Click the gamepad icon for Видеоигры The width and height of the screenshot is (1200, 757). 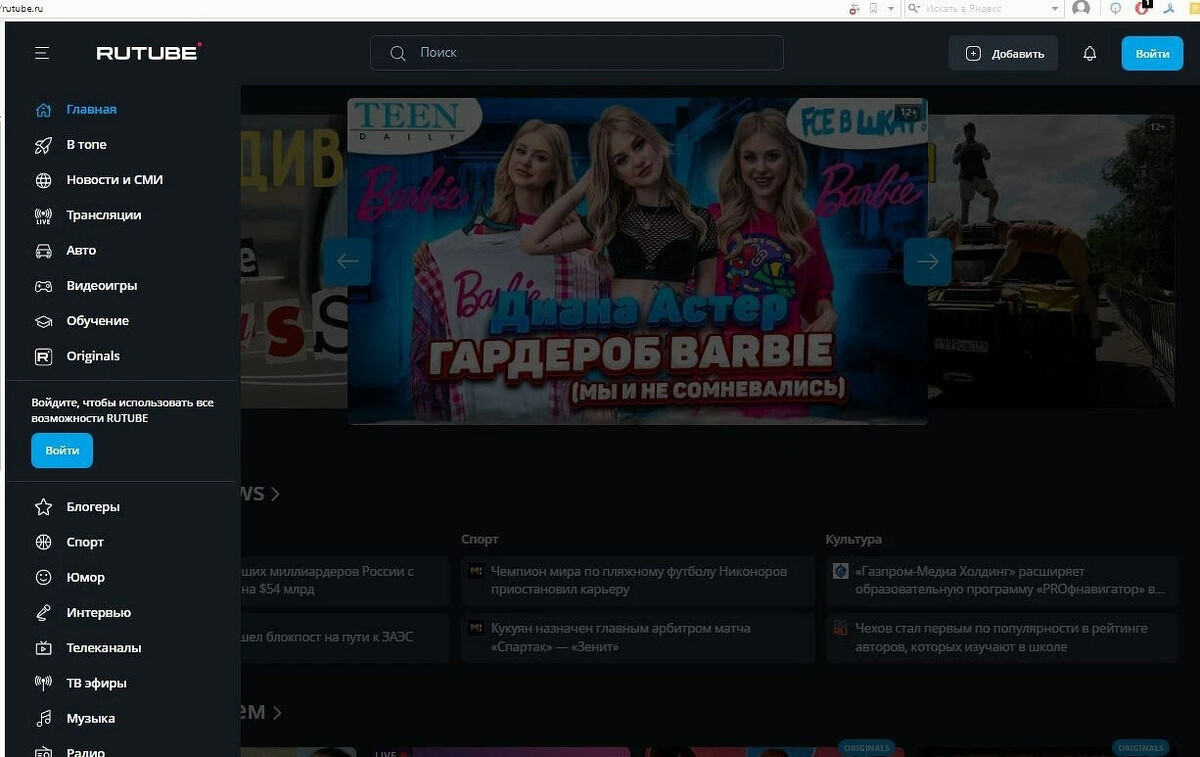(43, 286)
